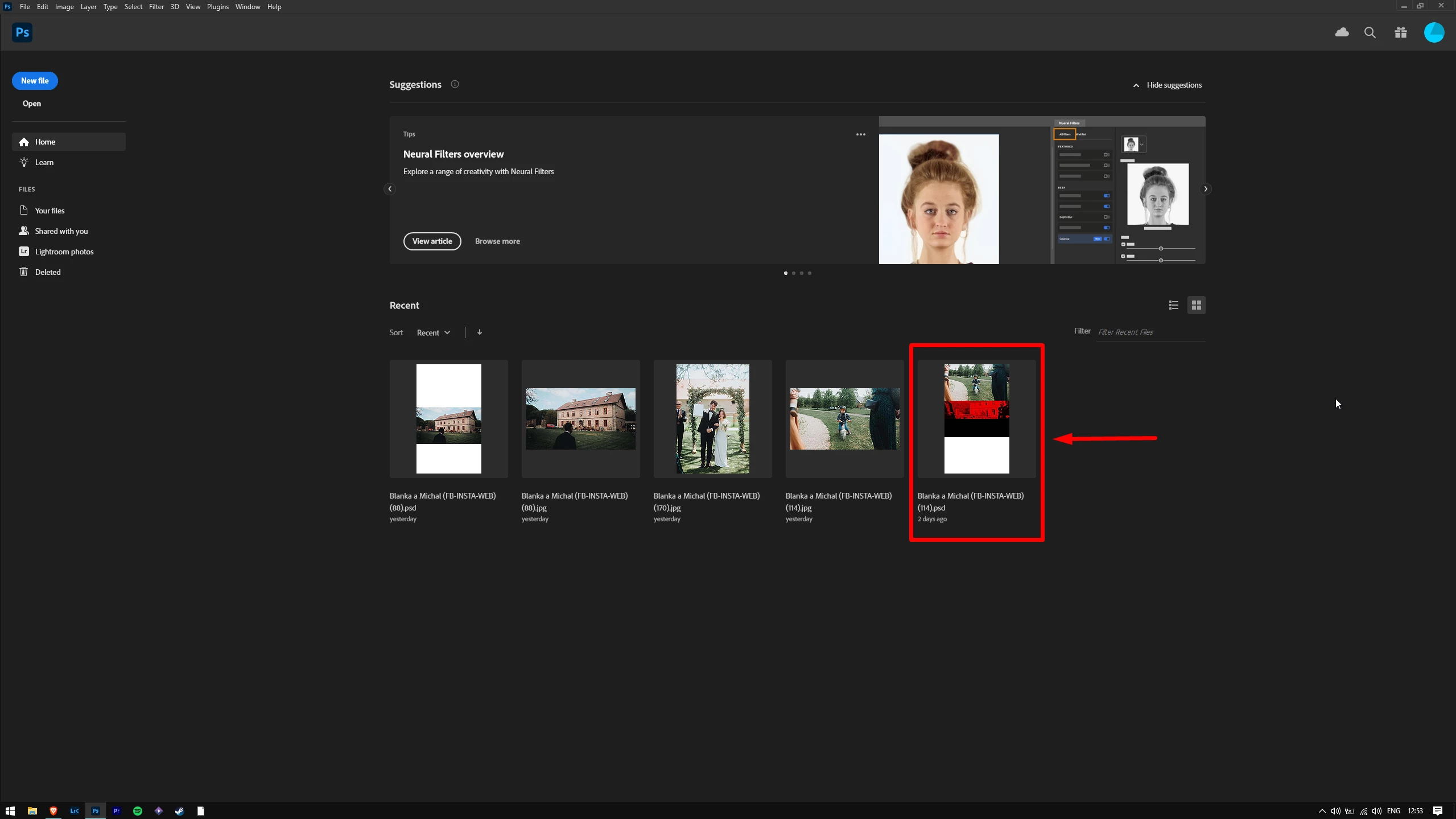Screen dimensions: 1456x819
Task: Open Lightroom photos in sidebar
Action: [x=64, y=252]
